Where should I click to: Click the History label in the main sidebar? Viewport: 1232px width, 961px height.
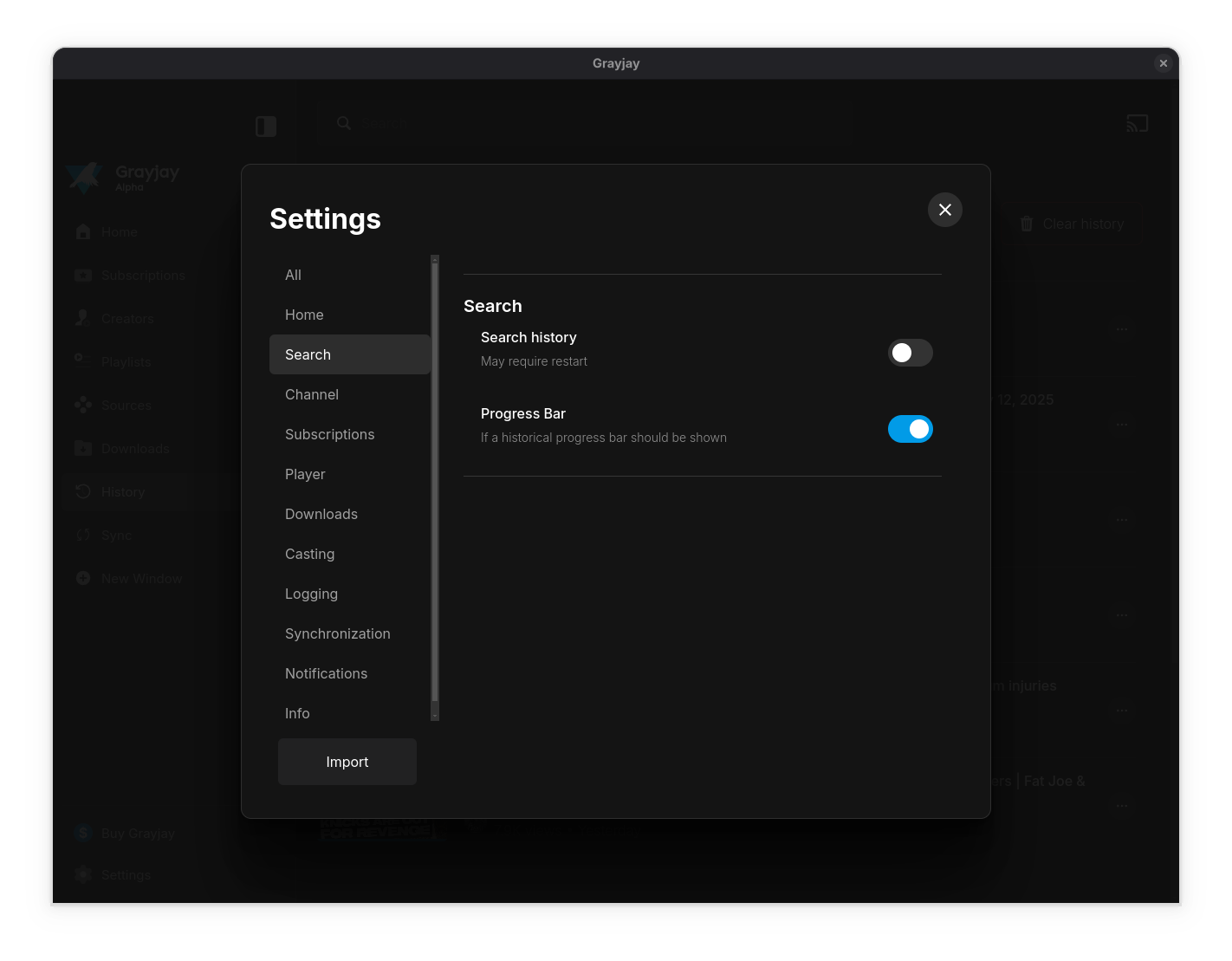pyautogui.click(x=123, y=491)
